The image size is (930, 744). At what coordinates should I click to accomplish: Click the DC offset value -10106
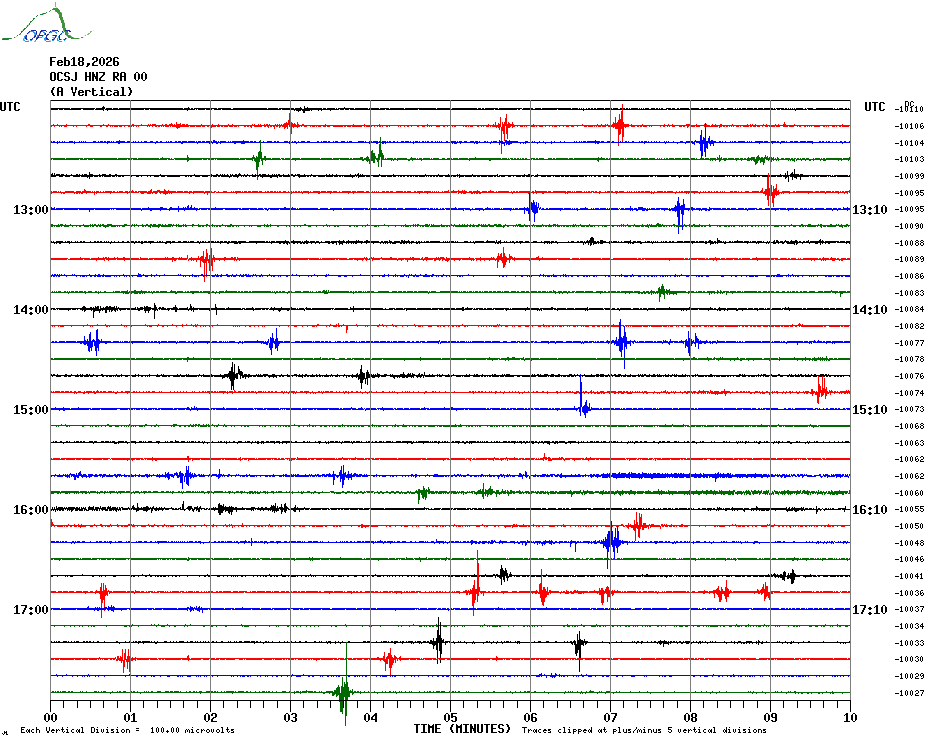point(909,126)
